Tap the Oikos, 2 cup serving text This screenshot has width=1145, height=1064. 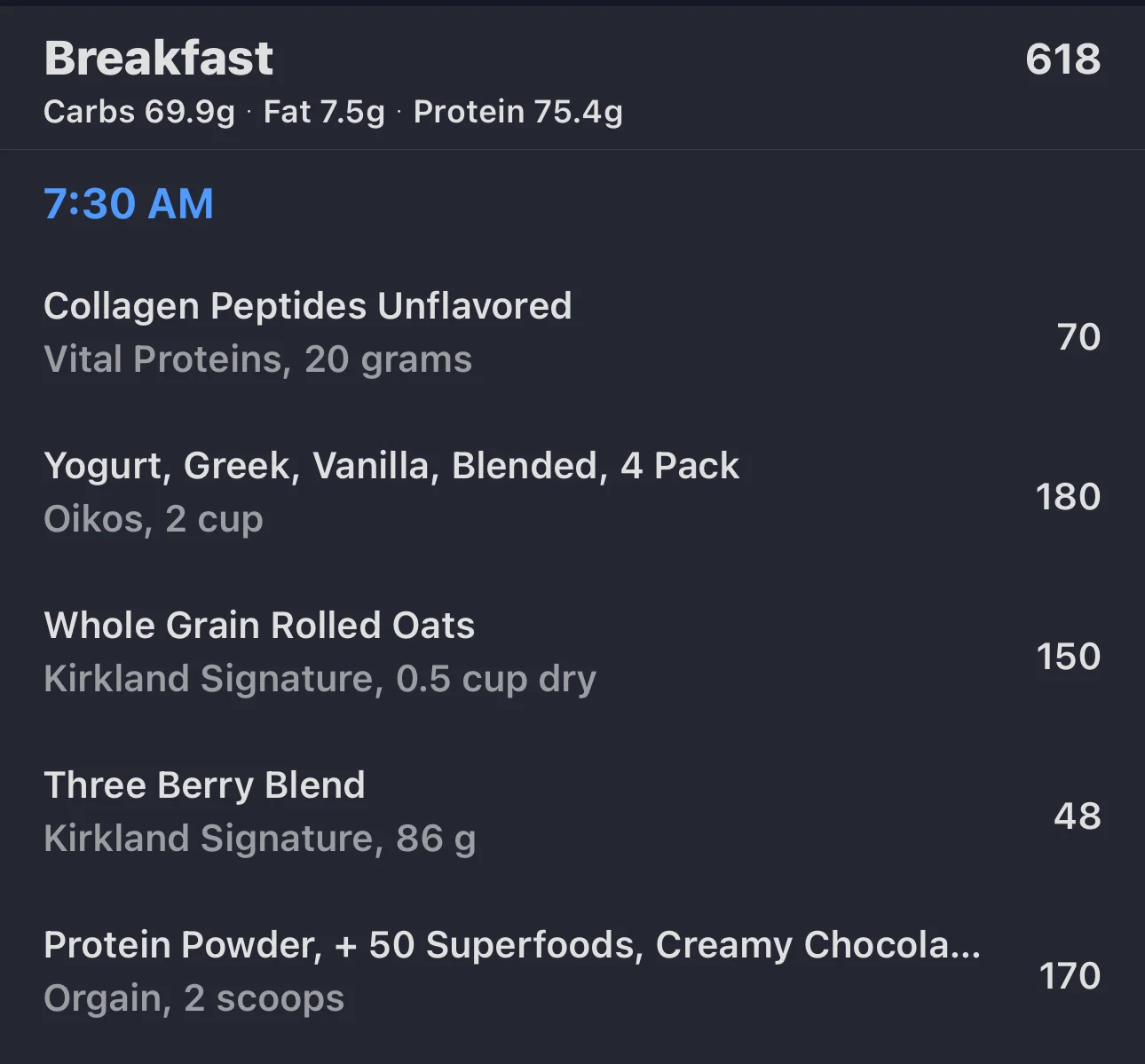pyautogui.click(x=154, y=519)
